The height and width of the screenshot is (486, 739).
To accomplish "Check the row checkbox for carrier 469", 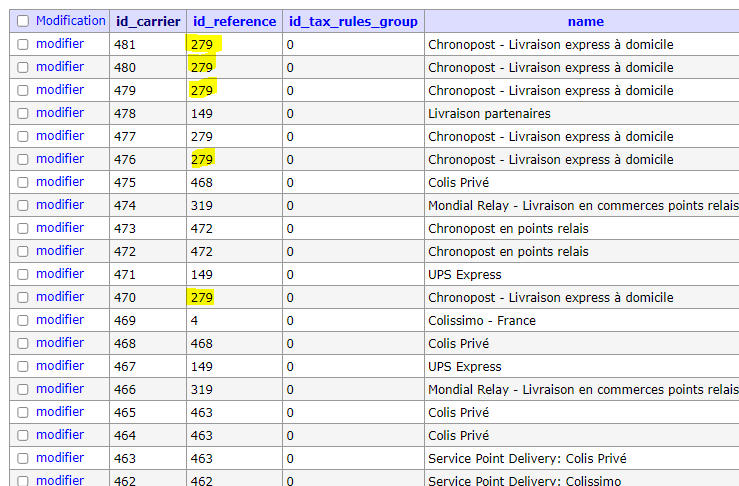I will pos(23,321).
